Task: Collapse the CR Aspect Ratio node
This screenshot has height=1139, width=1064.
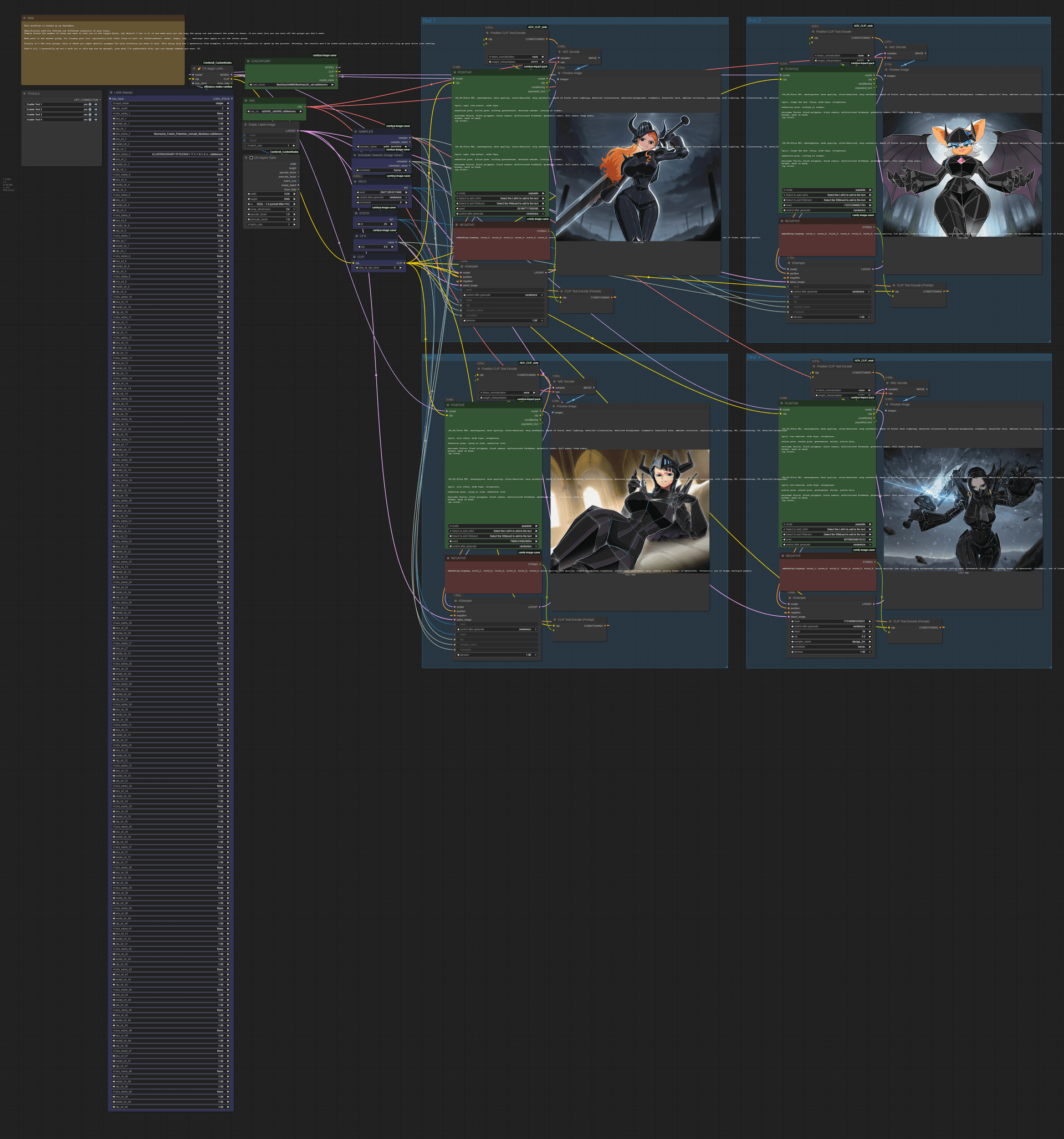Action: 246,157
